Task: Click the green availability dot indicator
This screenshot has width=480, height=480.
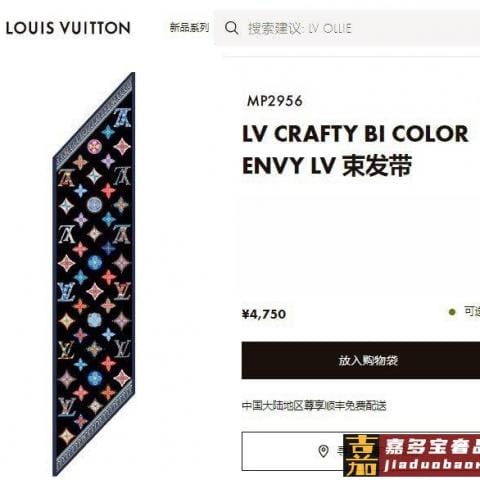Action: click(x=452, y=312)
